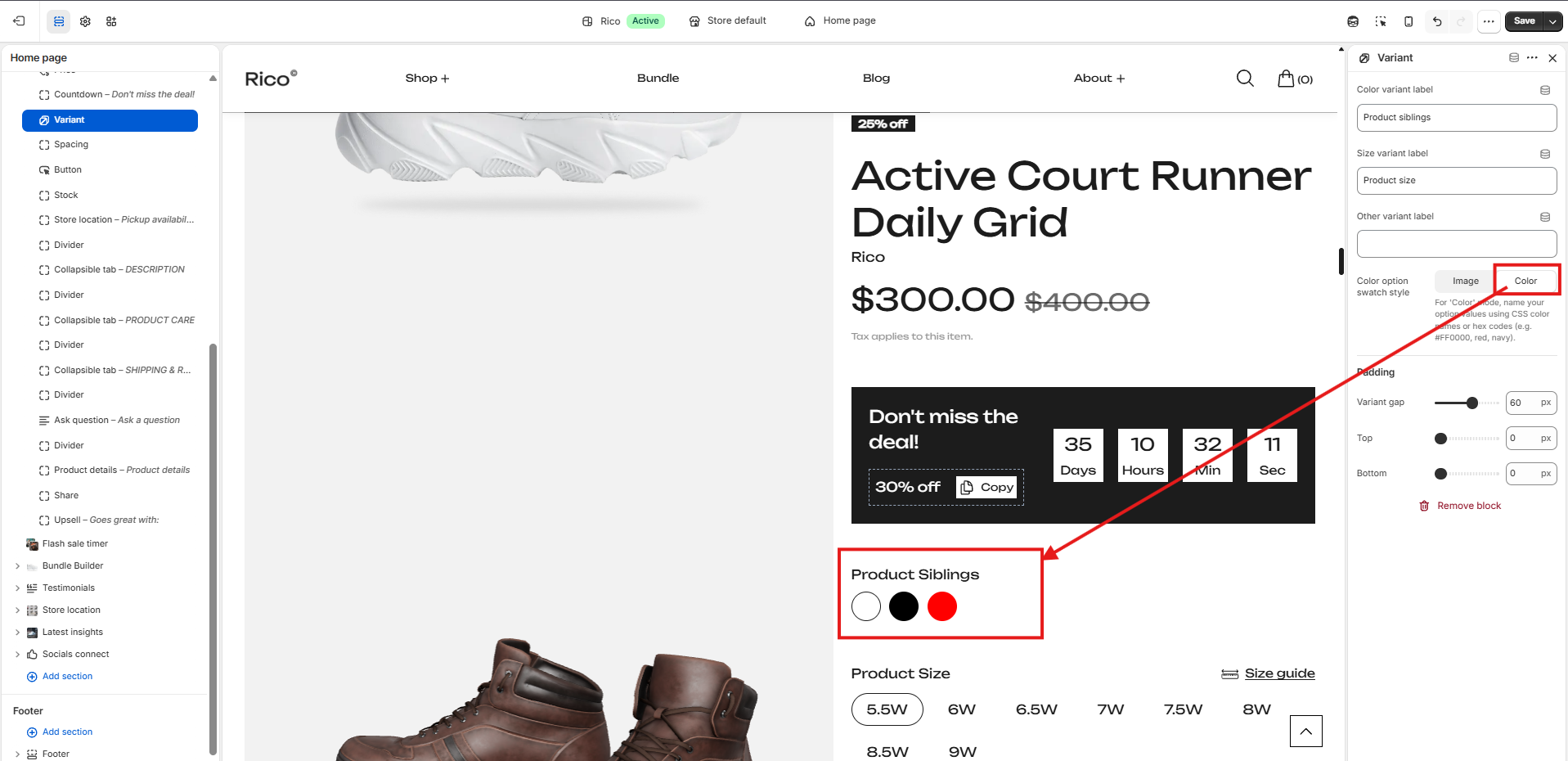
Task: Open the Shop + navigation menu
Action: (x=427, y=79)
